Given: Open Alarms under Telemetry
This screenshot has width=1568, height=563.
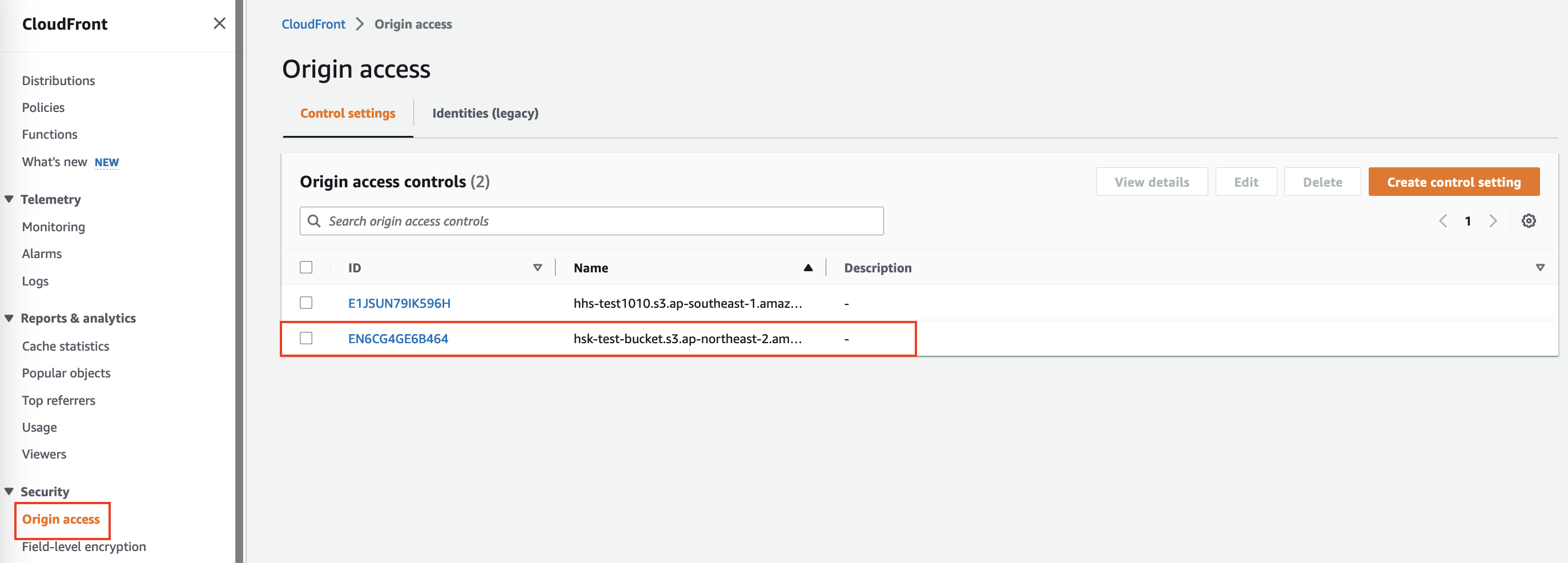Looking at the screenshot, I should coord(42,253).
